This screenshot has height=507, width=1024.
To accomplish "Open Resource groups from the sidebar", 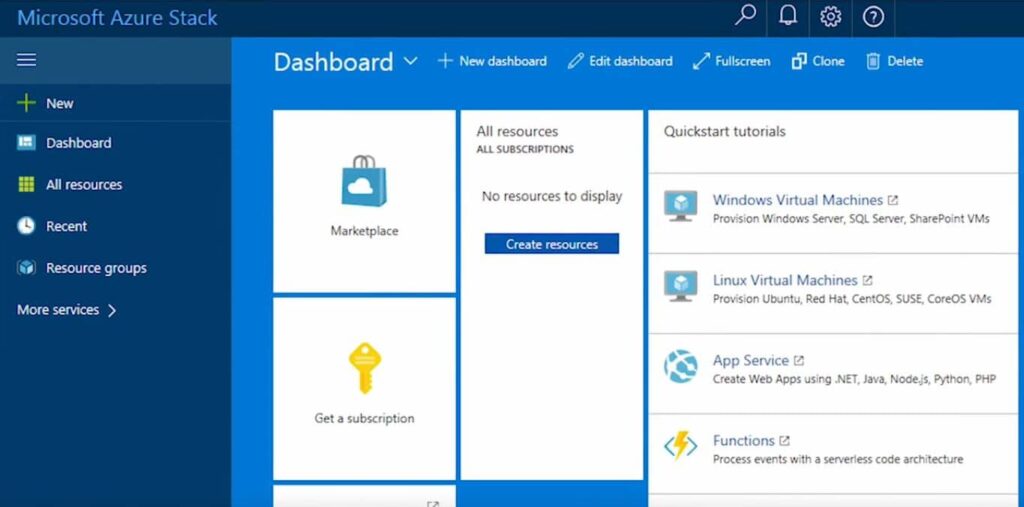I will pos(95,268).
